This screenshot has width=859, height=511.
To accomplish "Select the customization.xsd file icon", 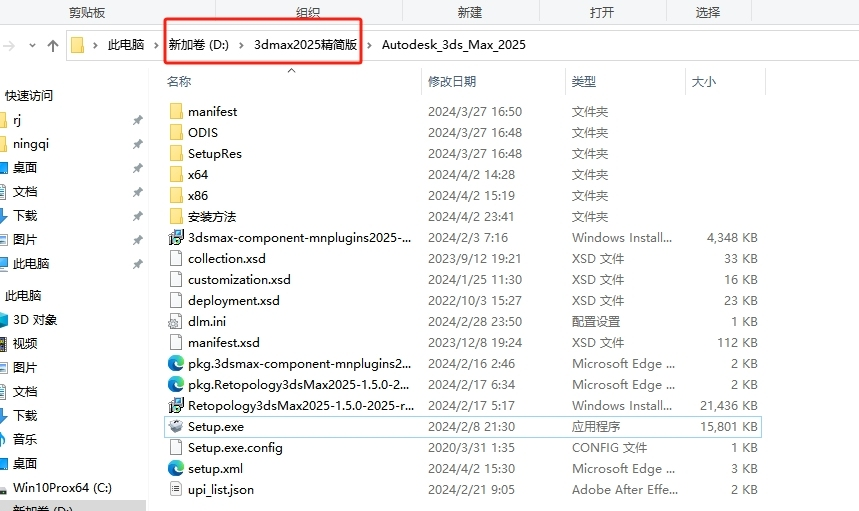I will 176,279.
